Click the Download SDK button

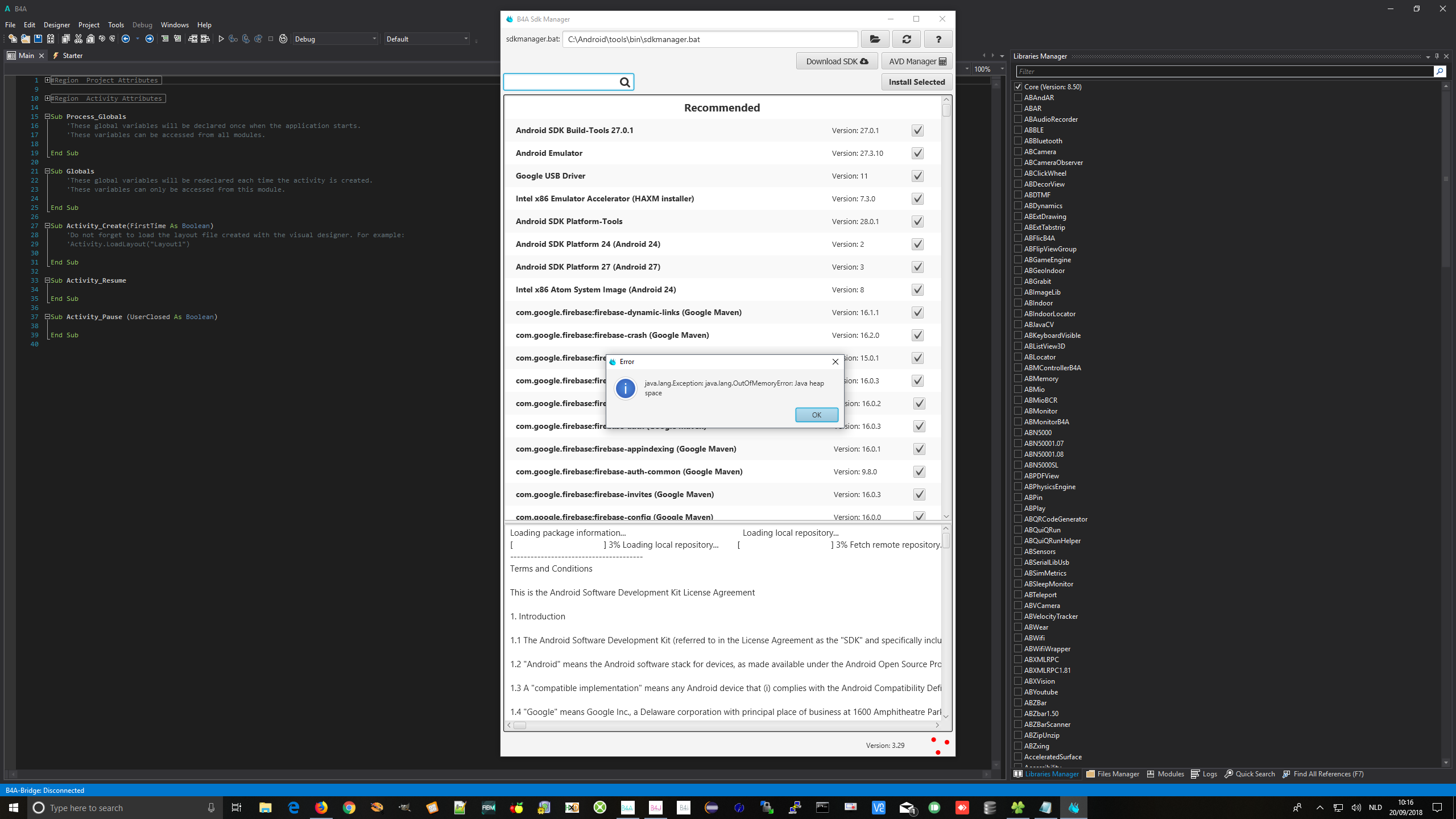click(837, 61)
